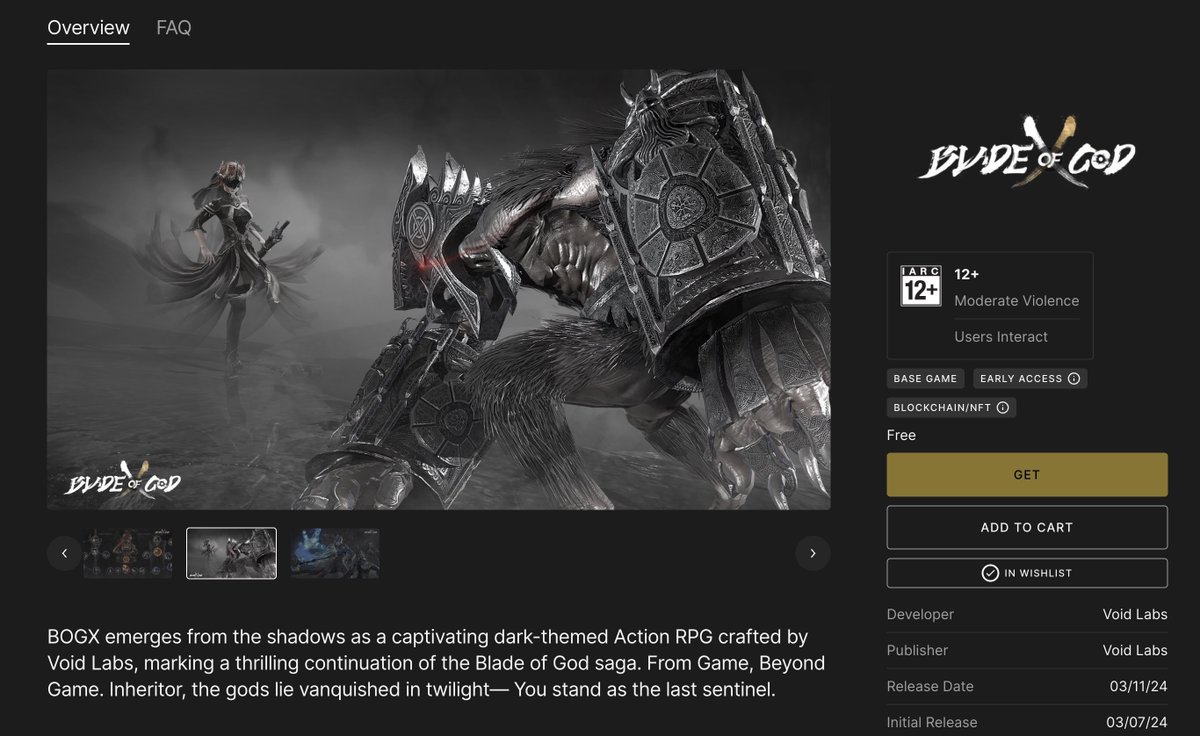Click the Users Interact descriptor
The height and width of the screenshot is (736, 1200).
[x=1001, y=337]
